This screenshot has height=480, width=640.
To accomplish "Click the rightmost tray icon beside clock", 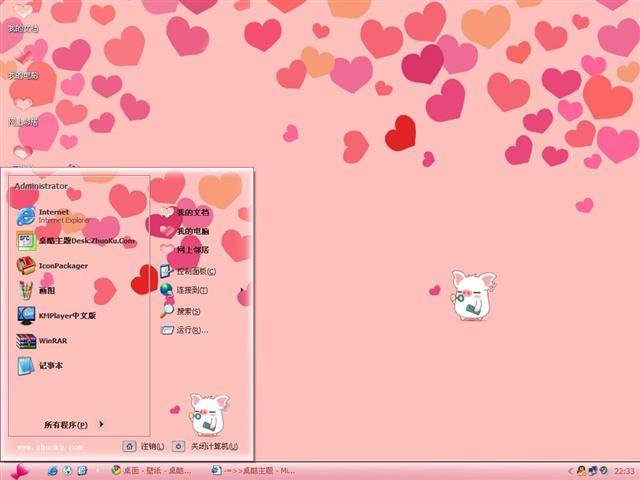I will tap(604, 471).
